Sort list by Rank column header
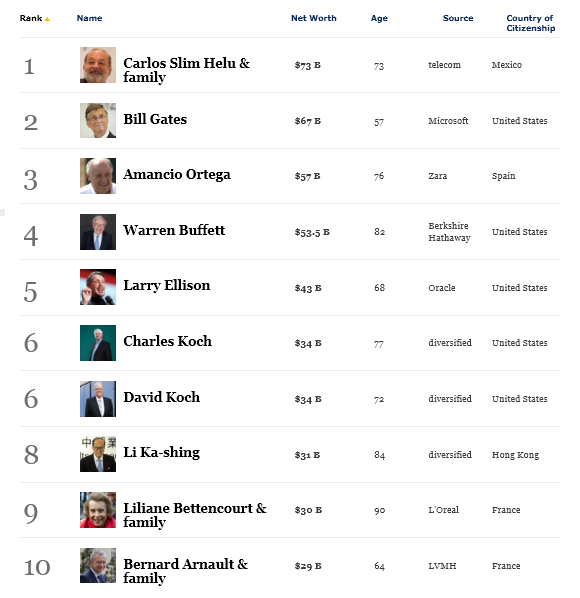Image resolution: width=580 pixels, height=598 pixels. pos(31,18)
